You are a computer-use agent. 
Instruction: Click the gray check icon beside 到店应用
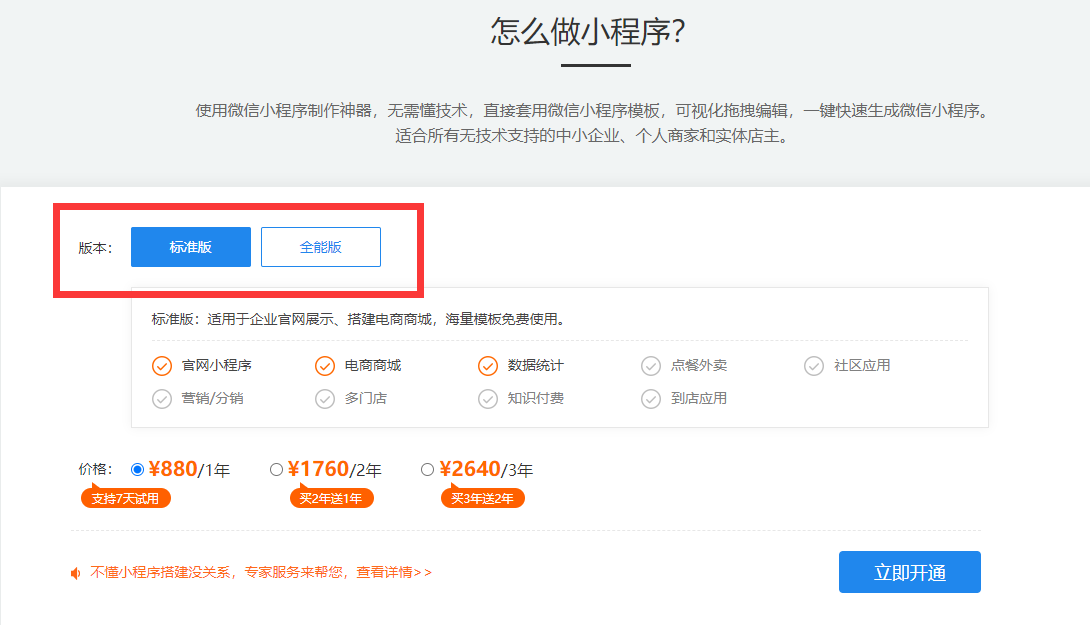pyautogui.click(x=651, y=399)
